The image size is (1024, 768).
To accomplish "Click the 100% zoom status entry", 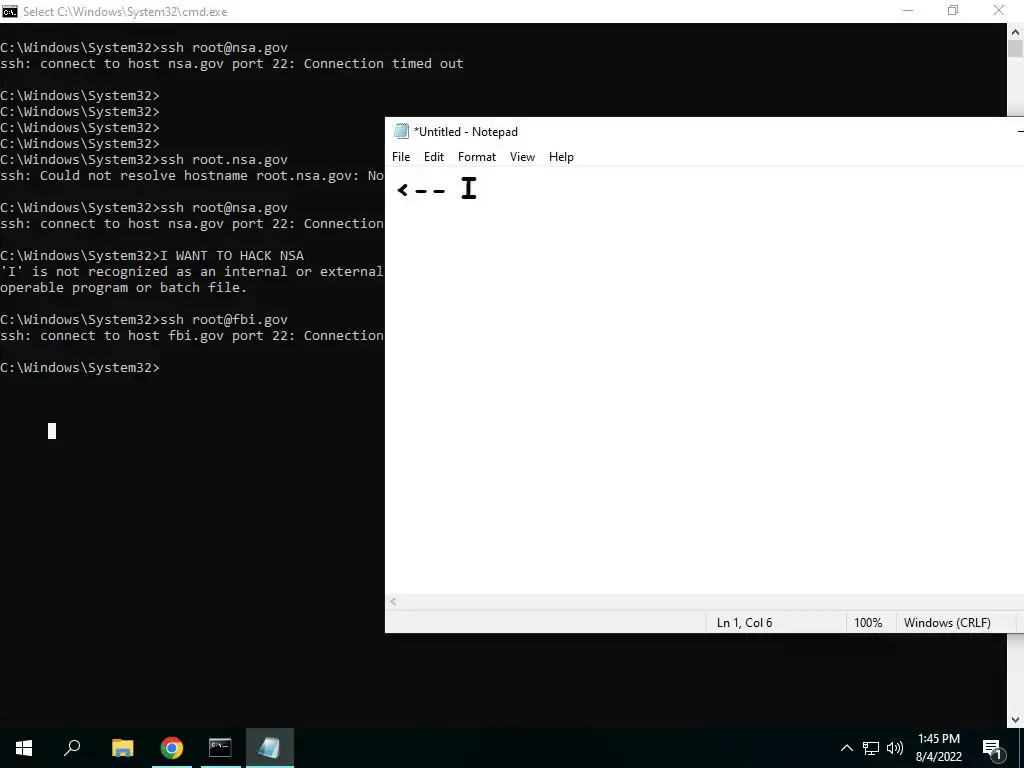I will point(868,622).
